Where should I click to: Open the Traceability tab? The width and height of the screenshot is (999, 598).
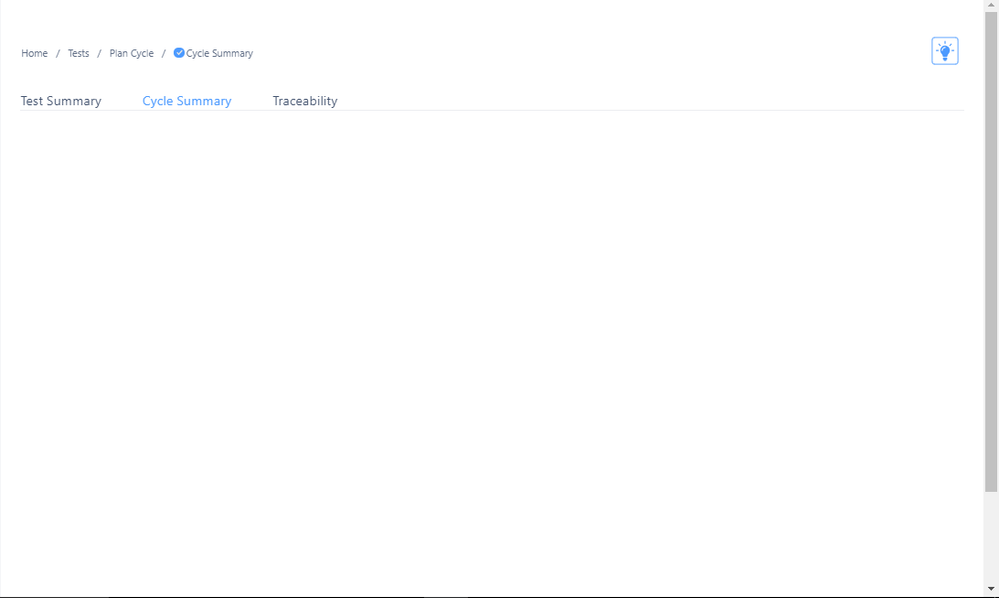304,100
